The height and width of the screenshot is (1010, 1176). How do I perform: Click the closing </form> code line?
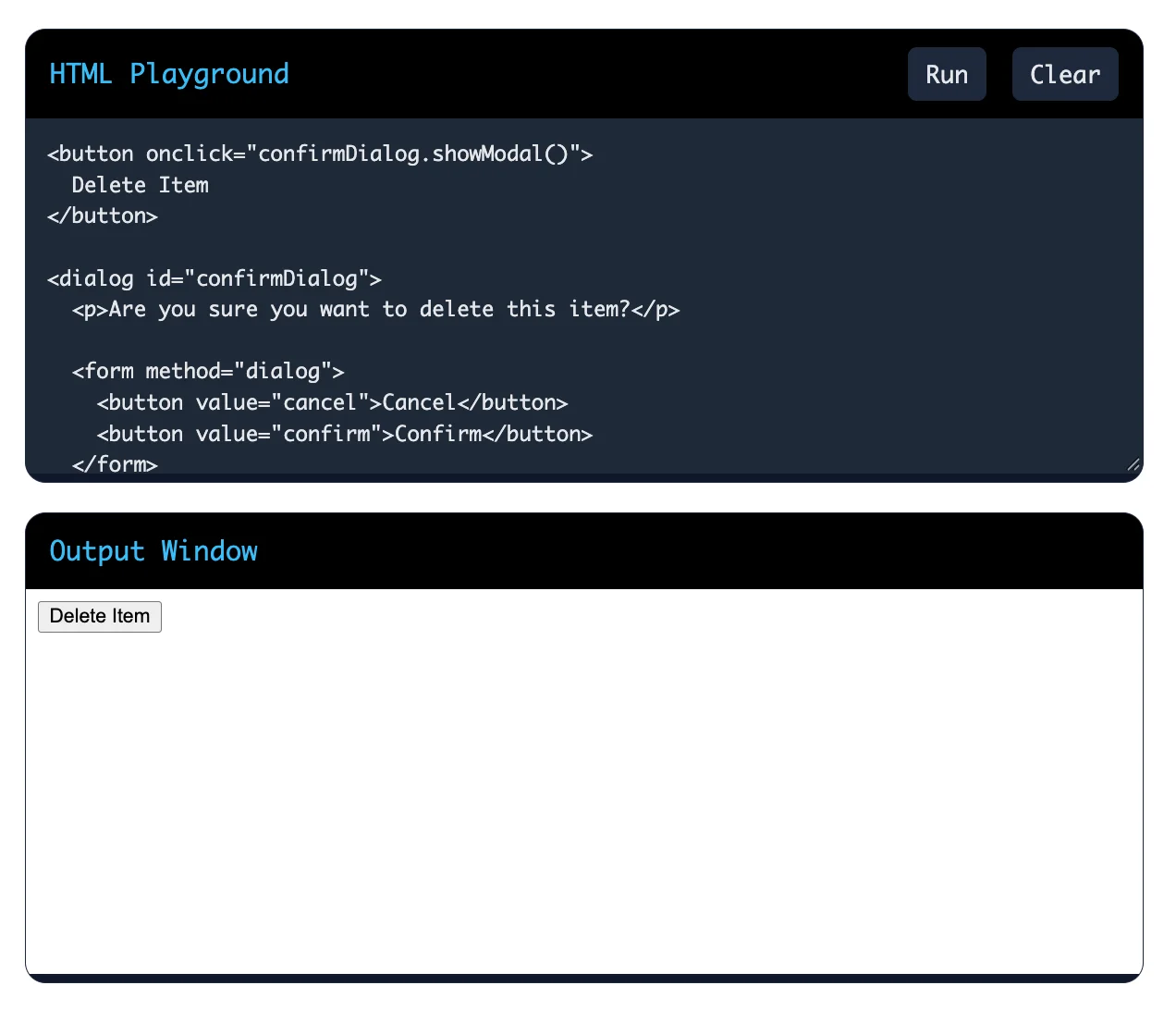tap(116, 463)
